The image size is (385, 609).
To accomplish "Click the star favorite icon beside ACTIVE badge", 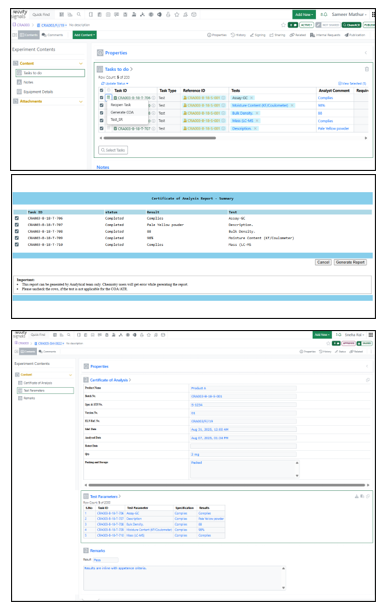I will (283, 25).
